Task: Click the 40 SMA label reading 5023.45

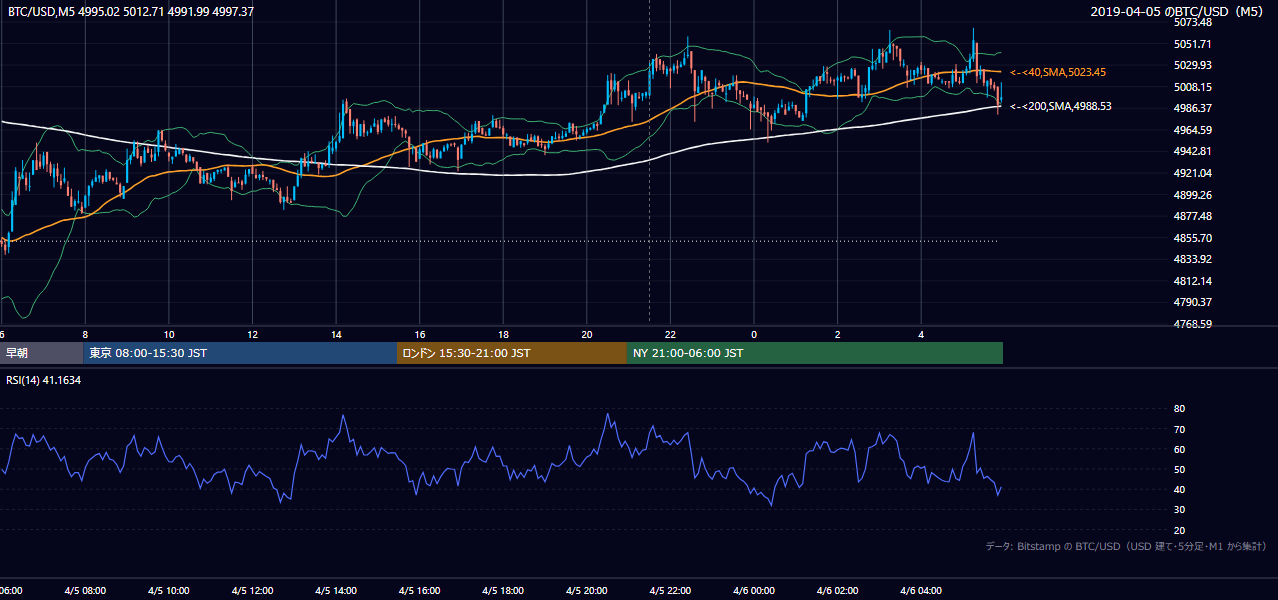Action: coord(1058,72)
